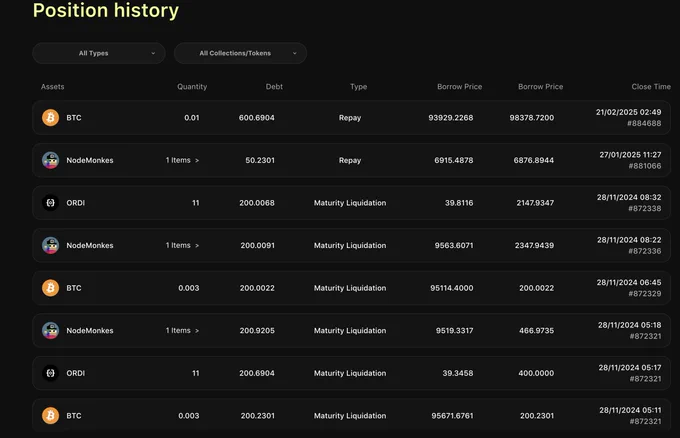Click the Debt column header
Viewport: 680px width, 438px height.
[x=274, y=87]
